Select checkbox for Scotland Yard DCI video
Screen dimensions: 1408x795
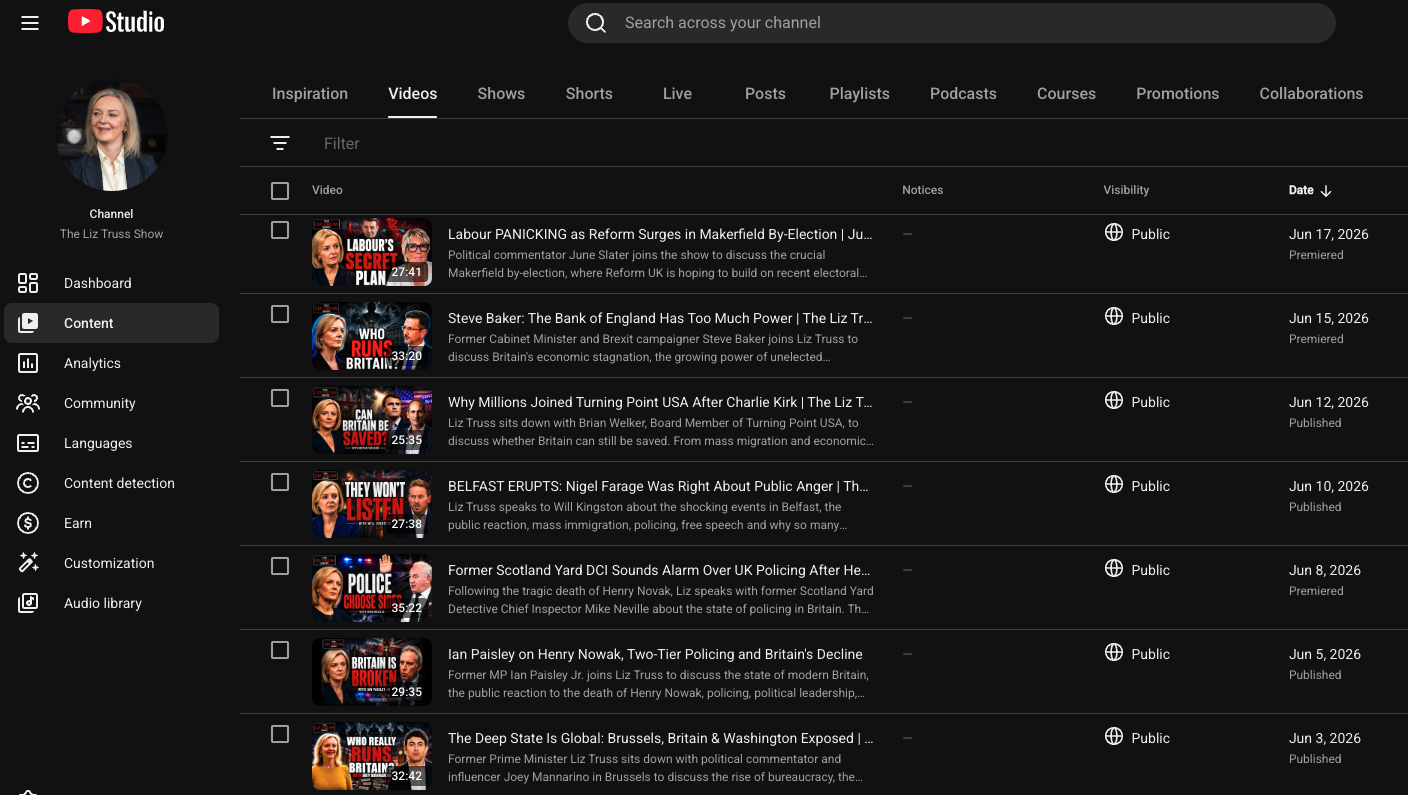280,566
